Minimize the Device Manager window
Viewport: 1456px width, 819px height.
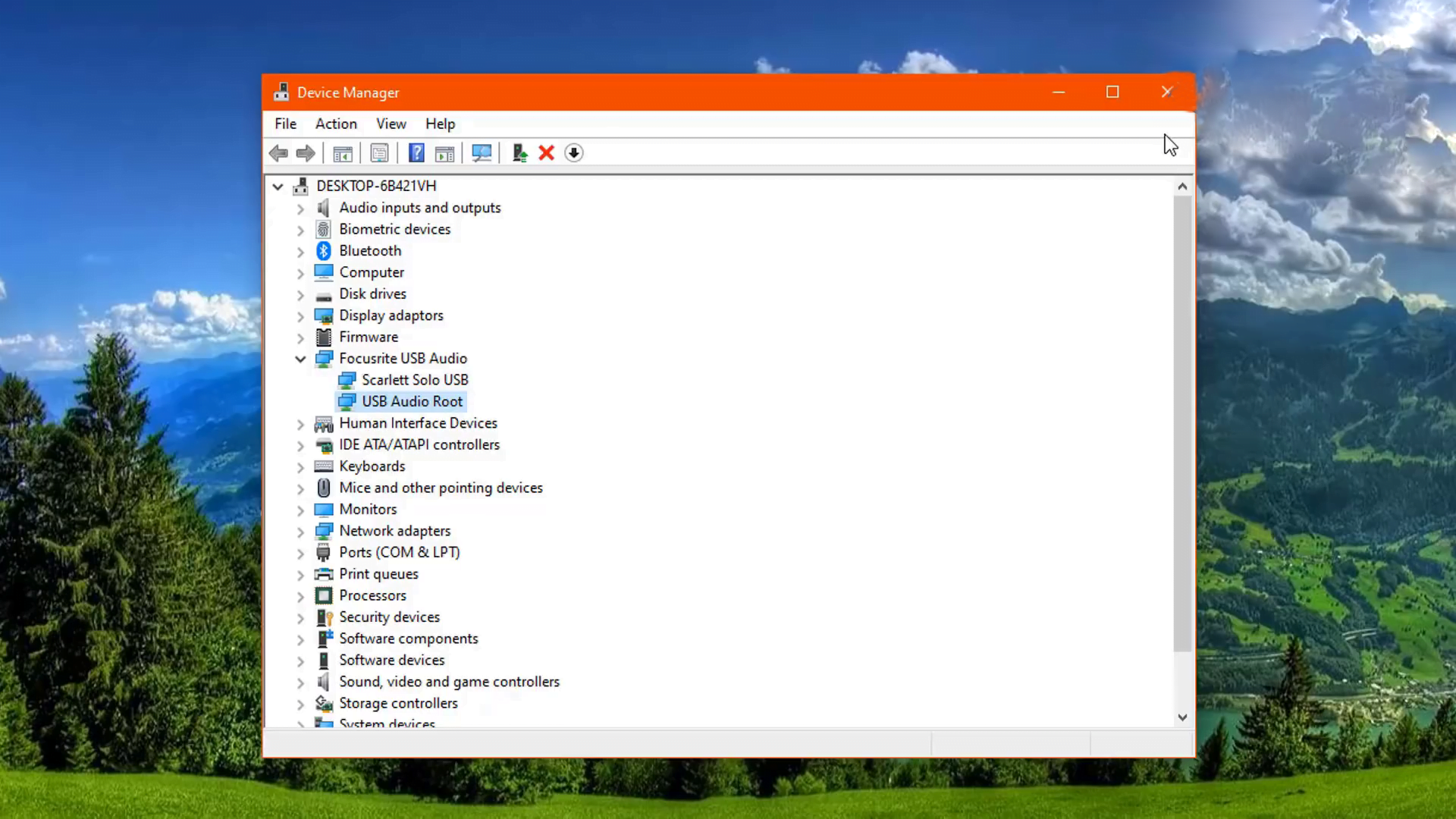pyautogui.click(x=1059, y=92)
